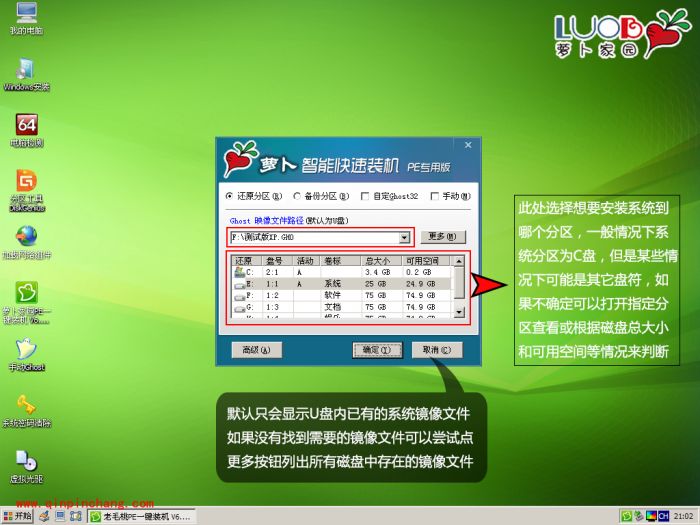Click the partition list scroll up arrow

tap(459, 261)
